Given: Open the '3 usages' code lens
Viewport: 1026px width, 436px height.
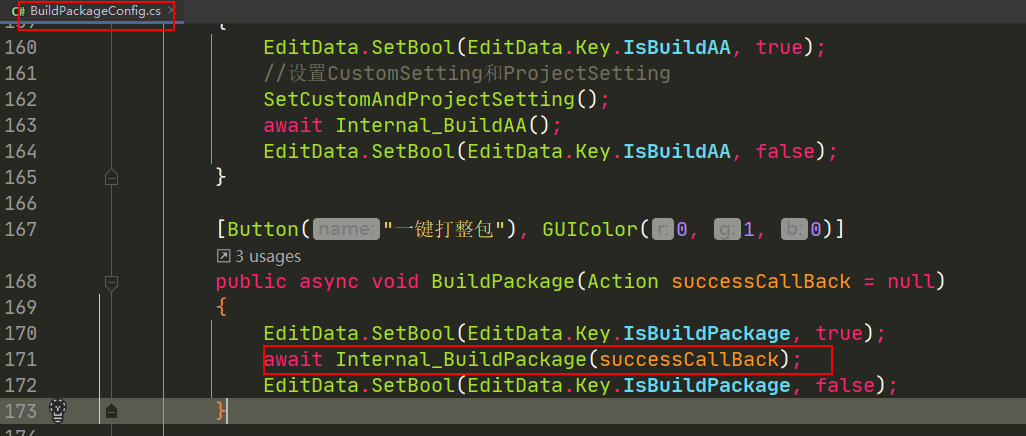Looking at the screenshot, I should point(267,256).
